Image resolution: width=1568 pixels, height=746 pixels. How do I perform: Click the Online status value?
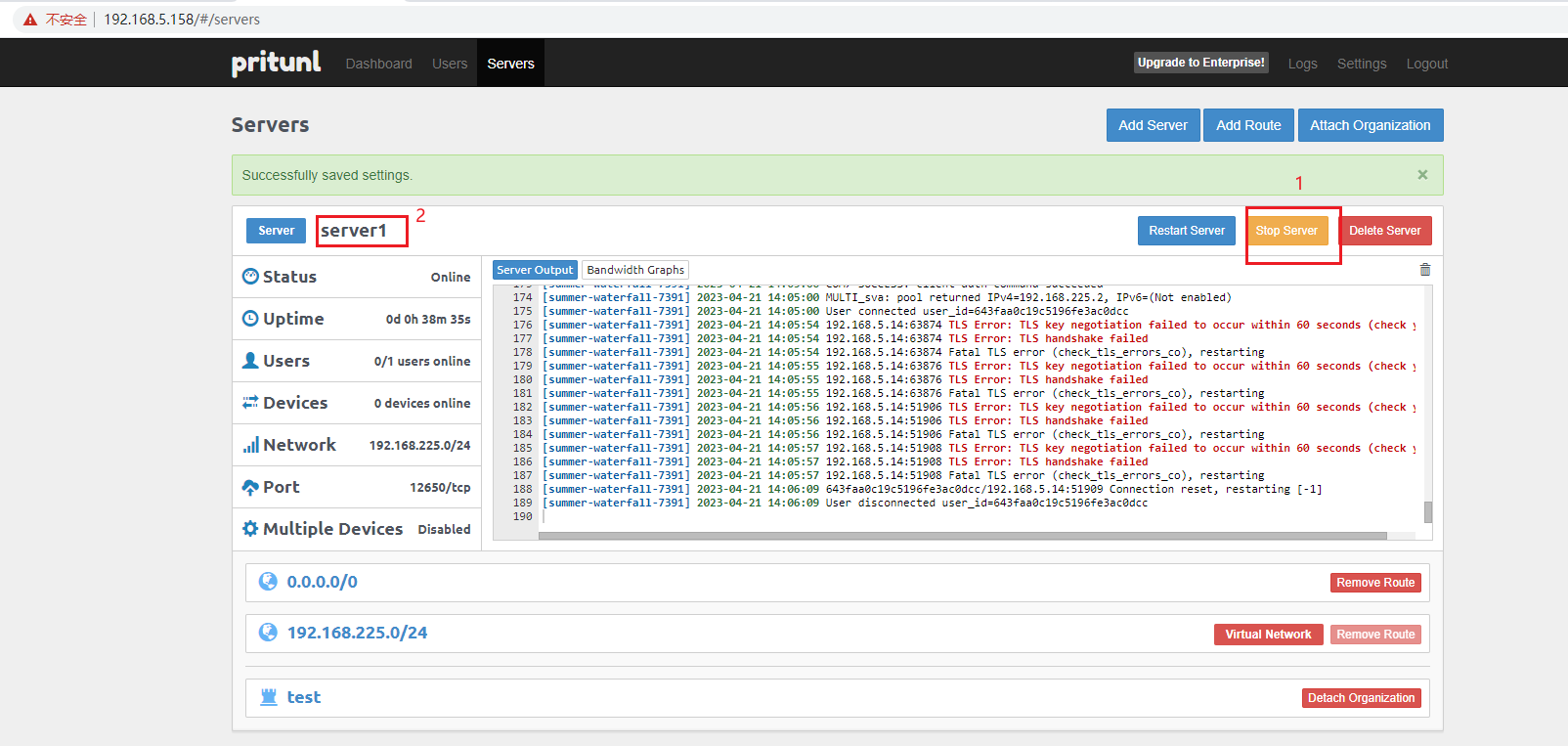pos(451,277)
